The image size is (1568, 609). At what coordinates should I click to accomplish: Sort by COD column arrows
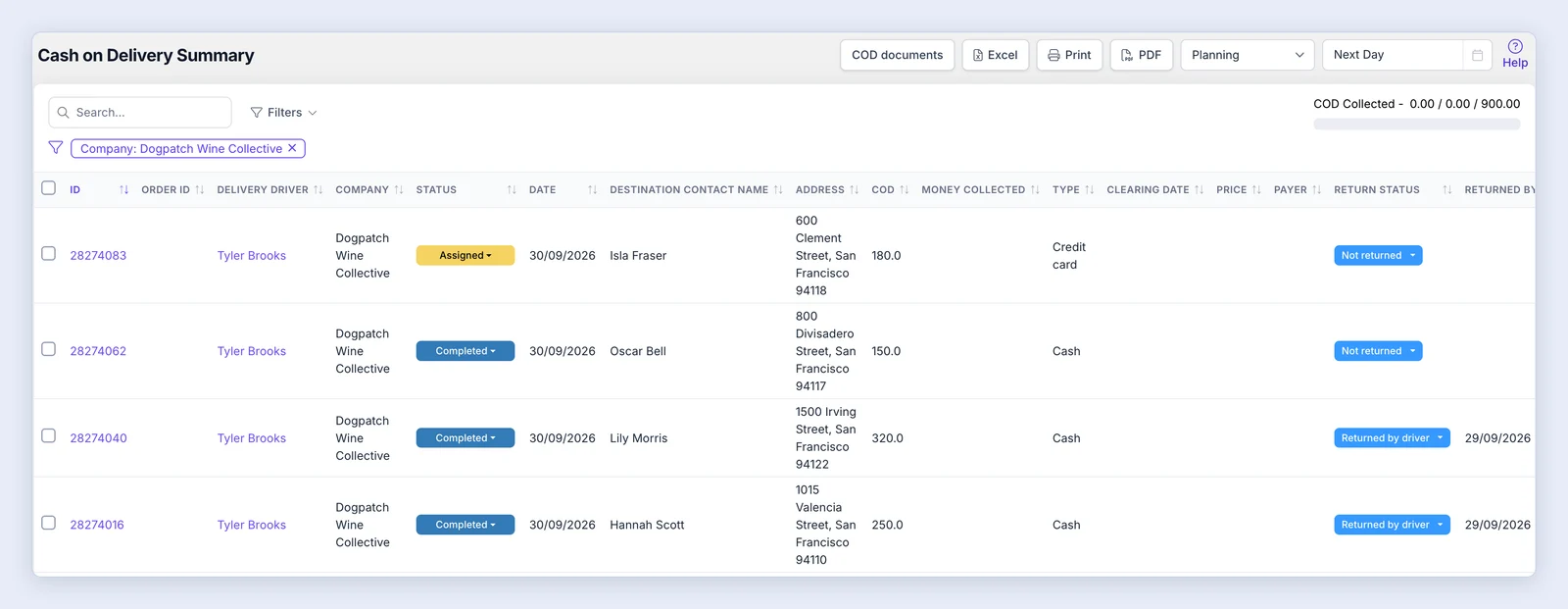coord(905,190)
